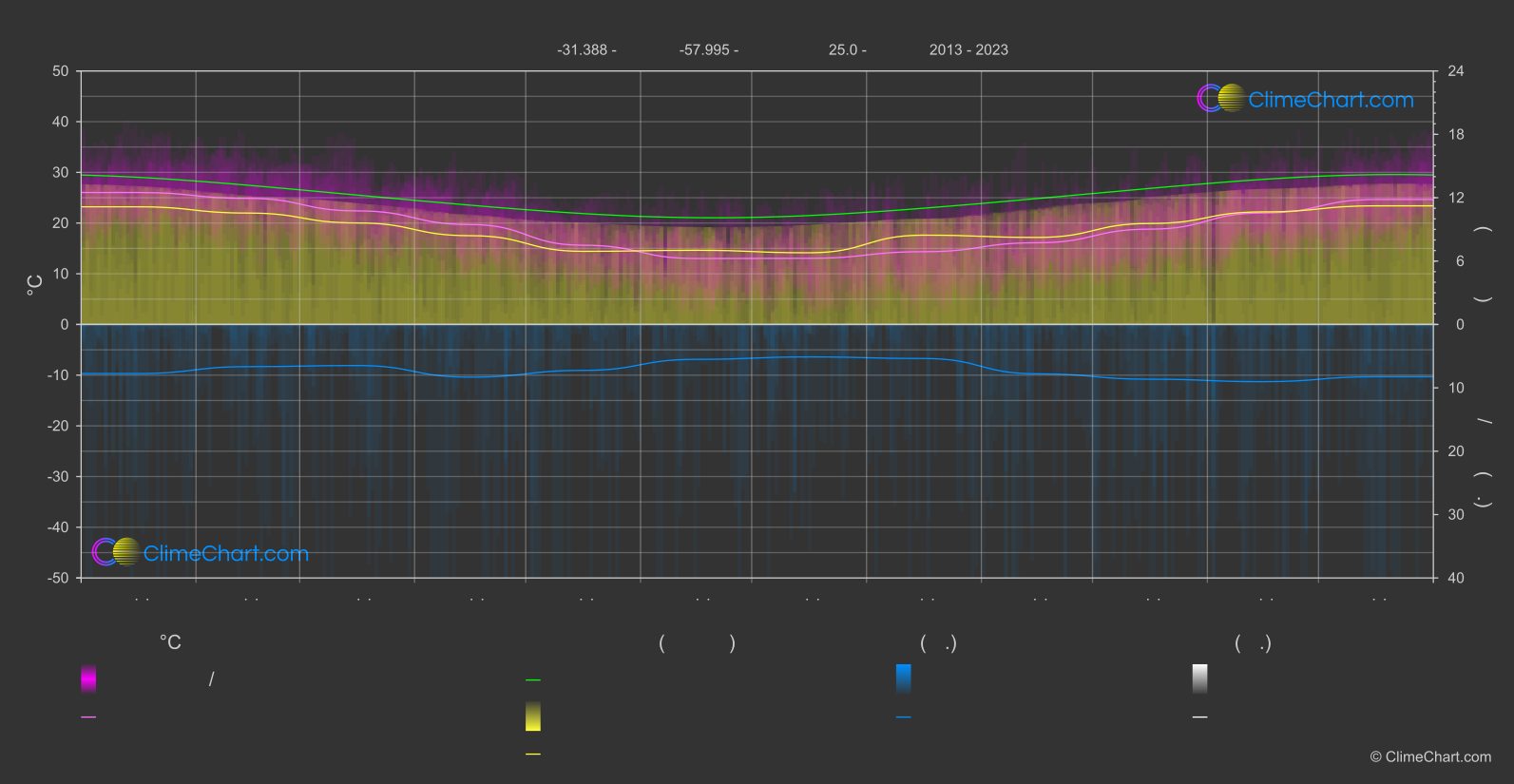Click the ClimeChart.com logo icon near the -40 tick
1514x784 pixels.
coord(116,552)
